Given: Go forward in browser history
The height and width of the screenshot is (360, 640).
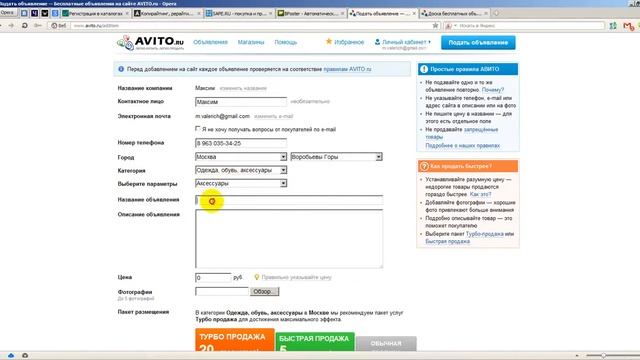Looking at the screenshot, I should tap(11, 25).
